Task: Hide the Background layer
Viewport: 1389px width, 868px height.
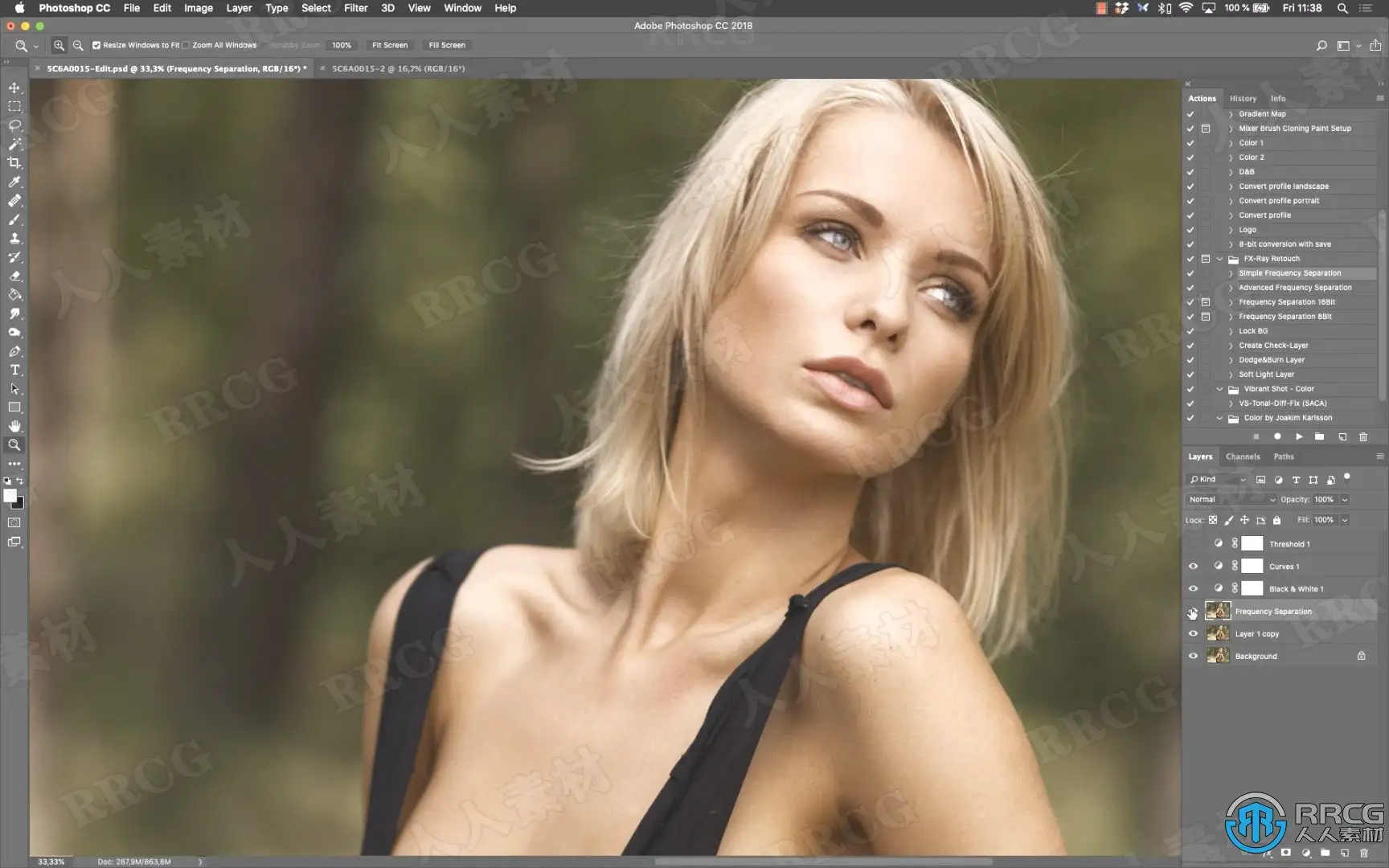Action: coord(1193,657)
